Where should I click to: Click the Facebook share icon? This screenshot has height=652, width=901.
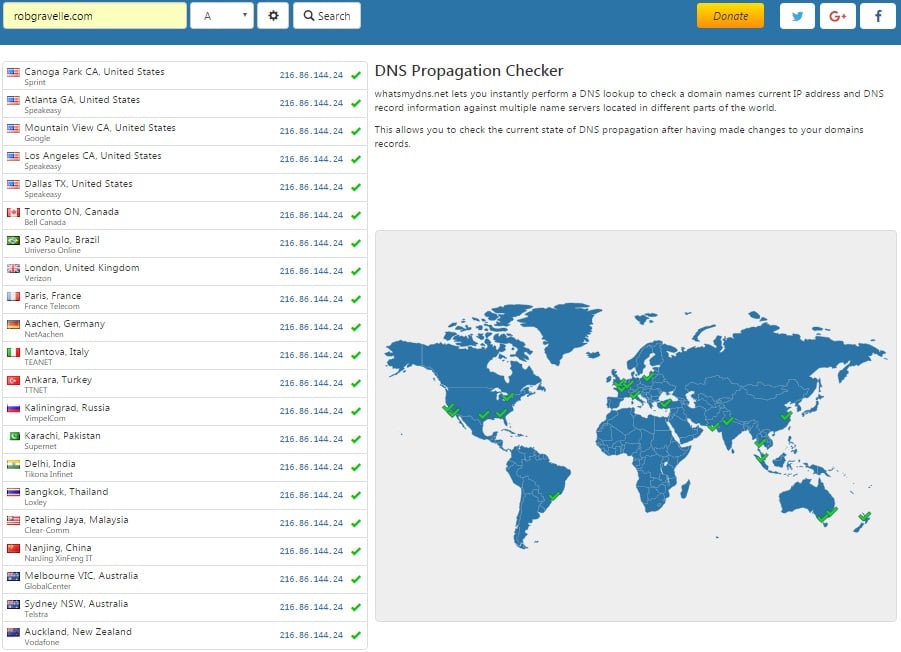877,15
